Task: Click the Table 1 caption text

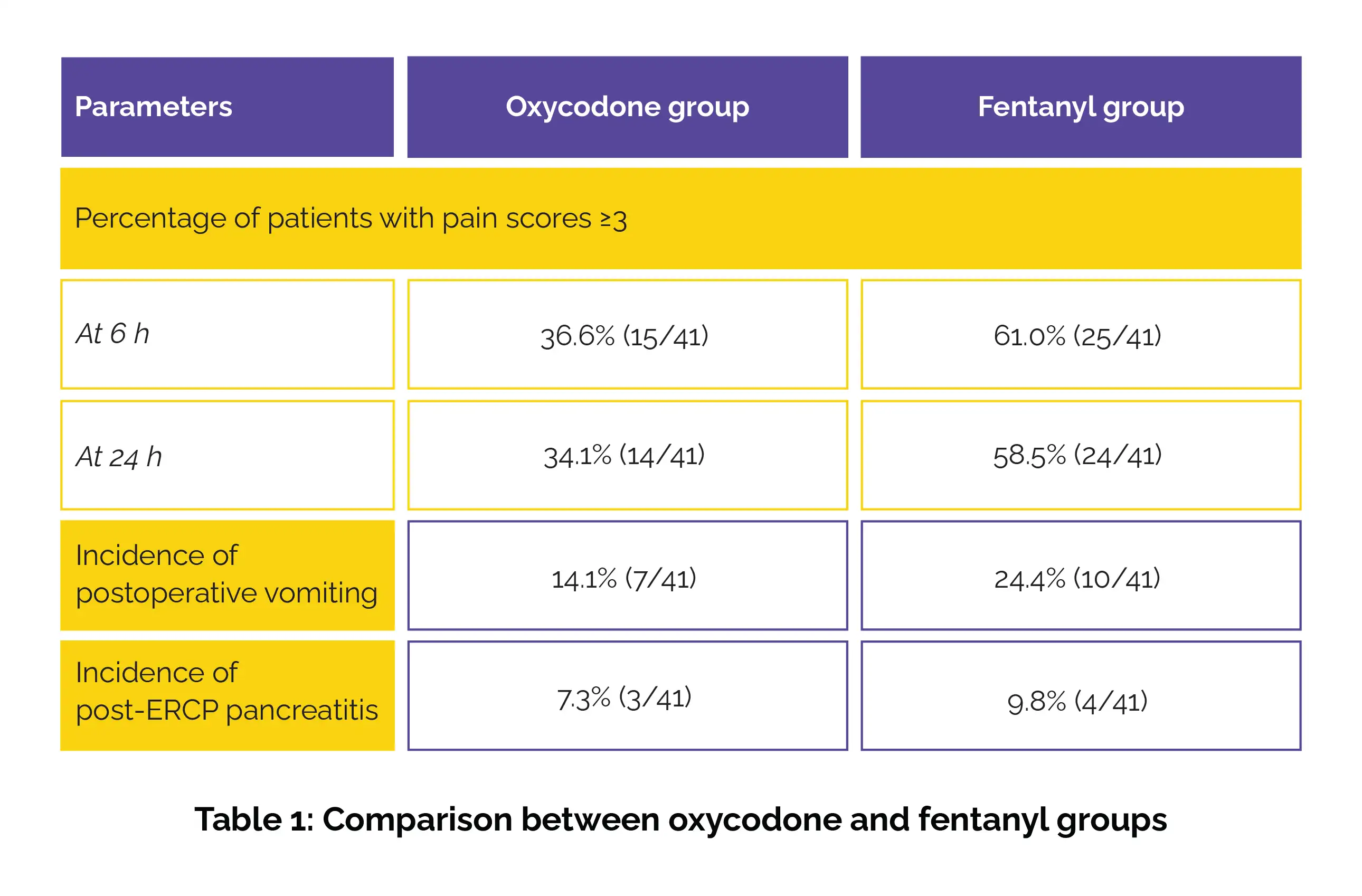Action: click(x=680, y=820)
